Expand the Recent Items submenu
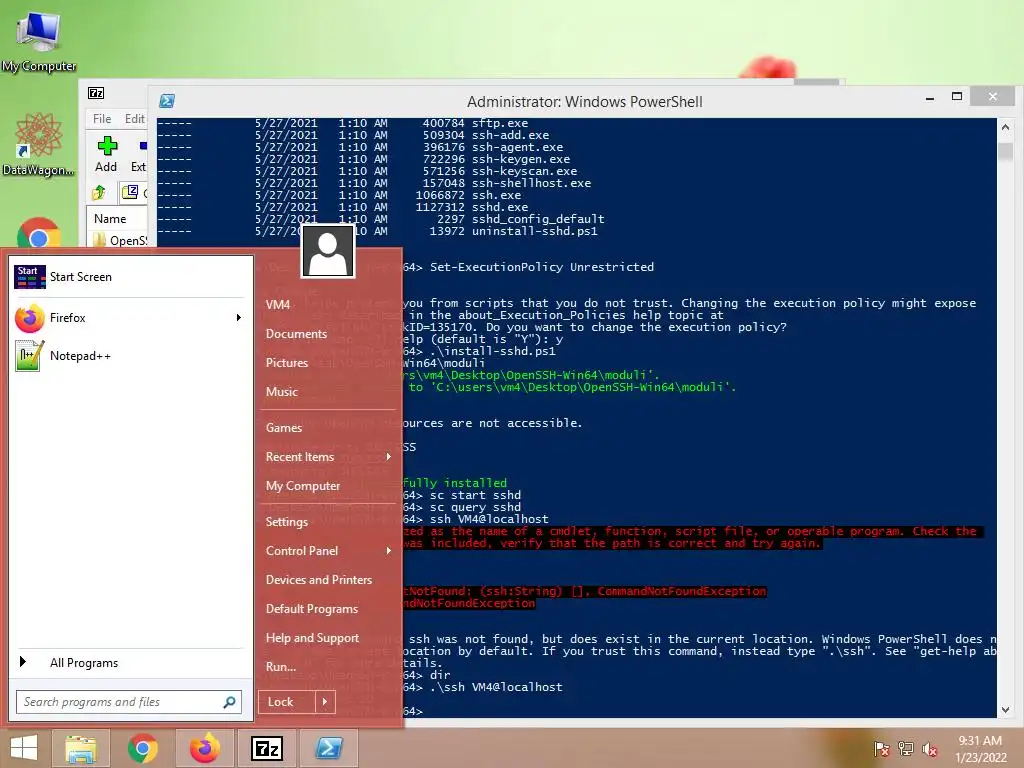The height and width of the screenshot is (768, 1024). pos(329,456)
